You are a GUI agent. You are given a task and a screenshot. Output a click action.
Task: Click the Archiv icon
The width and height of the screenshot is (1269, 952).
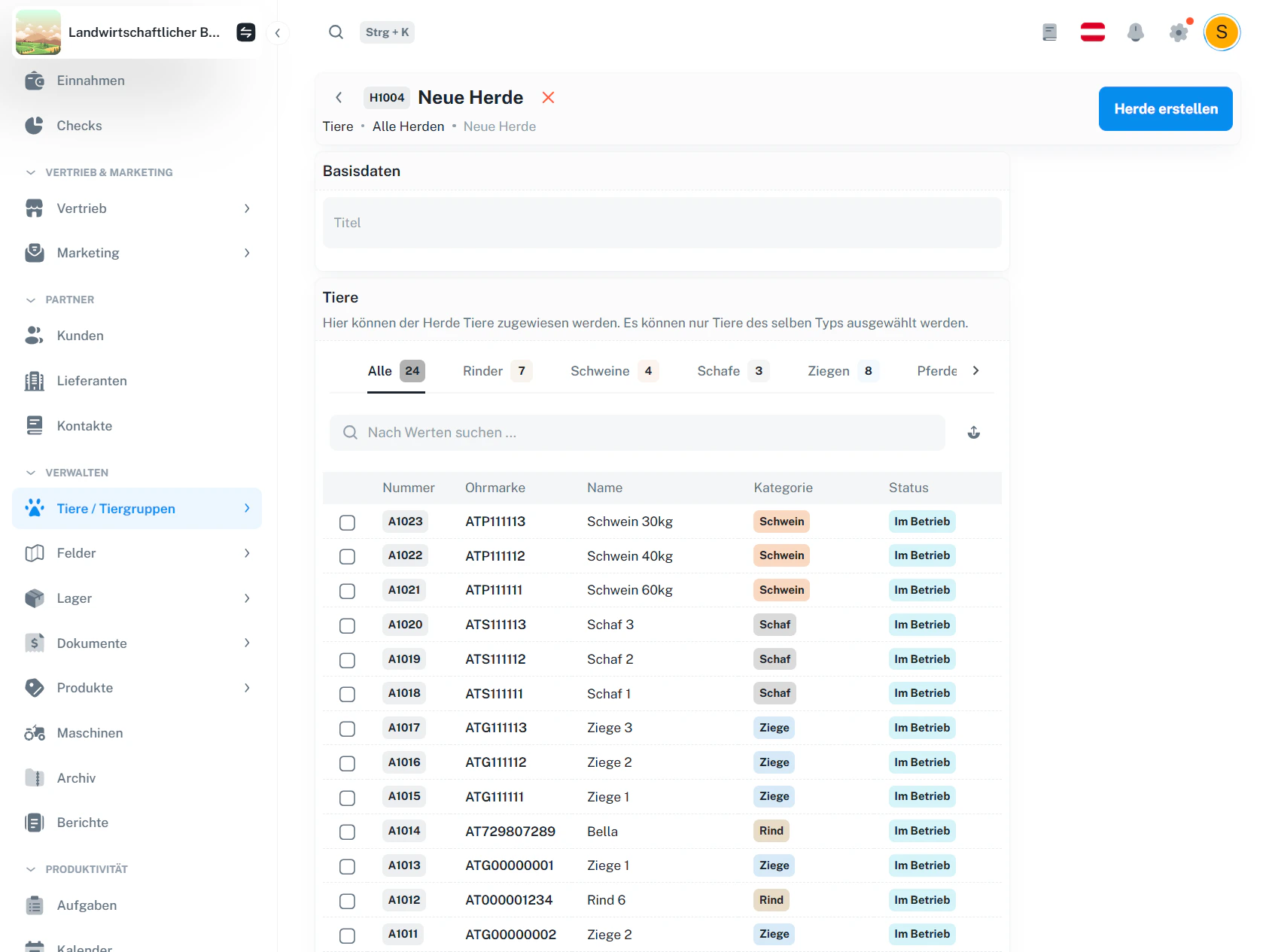pos(35,778)
